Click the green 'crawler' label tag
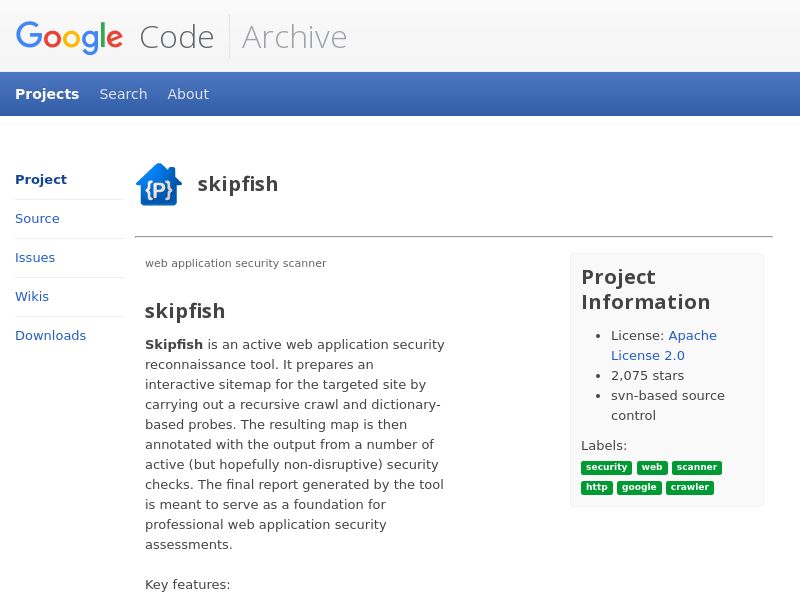 [690, 488]
